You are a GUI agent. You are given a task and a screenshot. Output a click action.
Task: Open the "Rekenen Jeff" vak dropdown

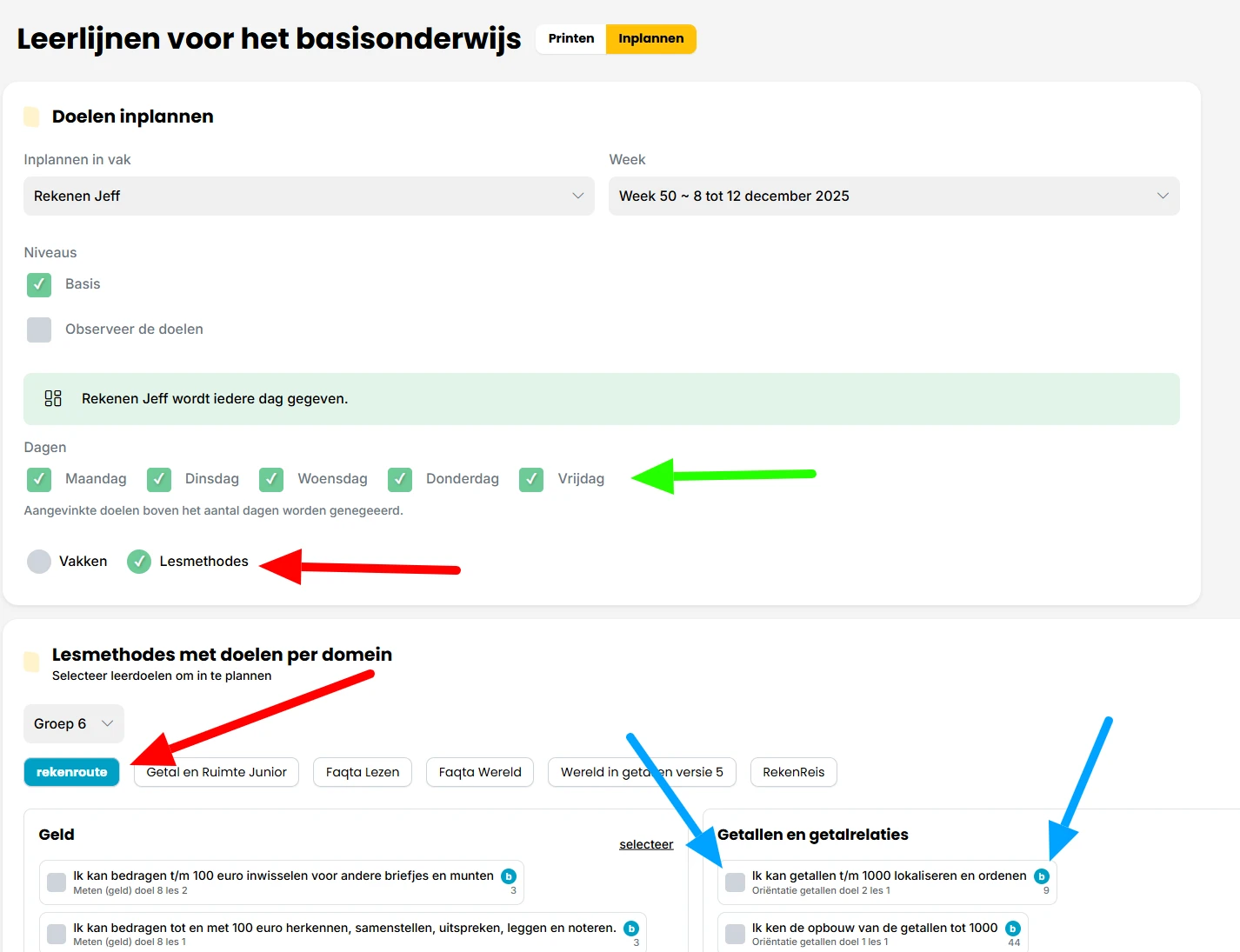click(x=309, y=196)
